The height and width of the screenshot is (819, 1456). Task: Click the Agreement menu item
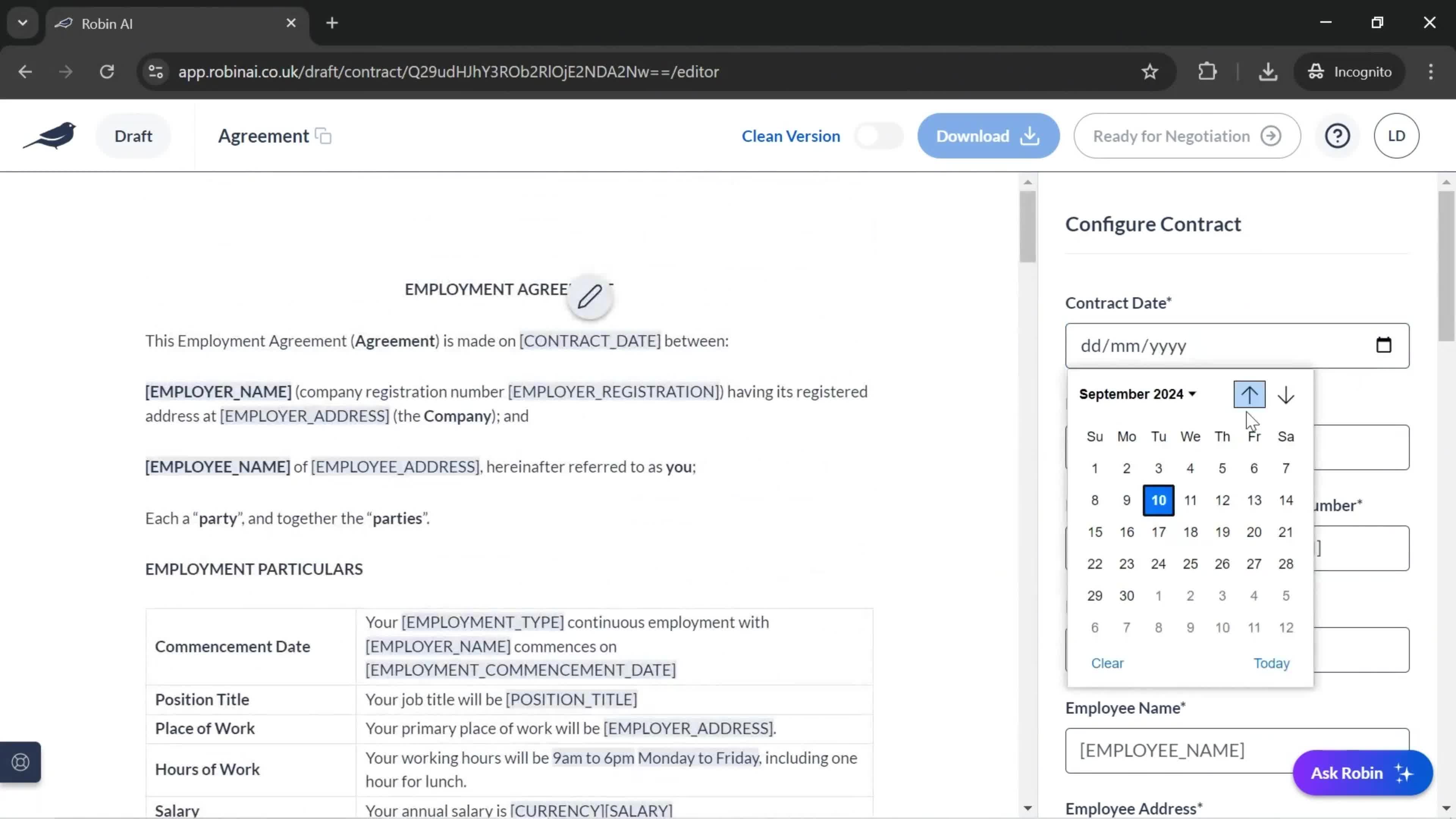coord(264,135)
